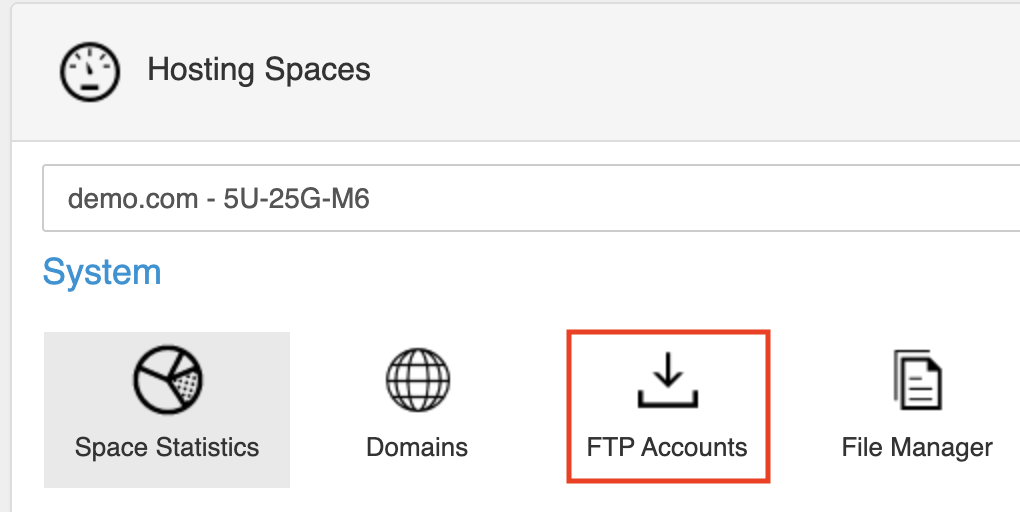Focus the hosting space selection field
The width and height of the screenshot is (1020, 512).
tap(531, 198)
